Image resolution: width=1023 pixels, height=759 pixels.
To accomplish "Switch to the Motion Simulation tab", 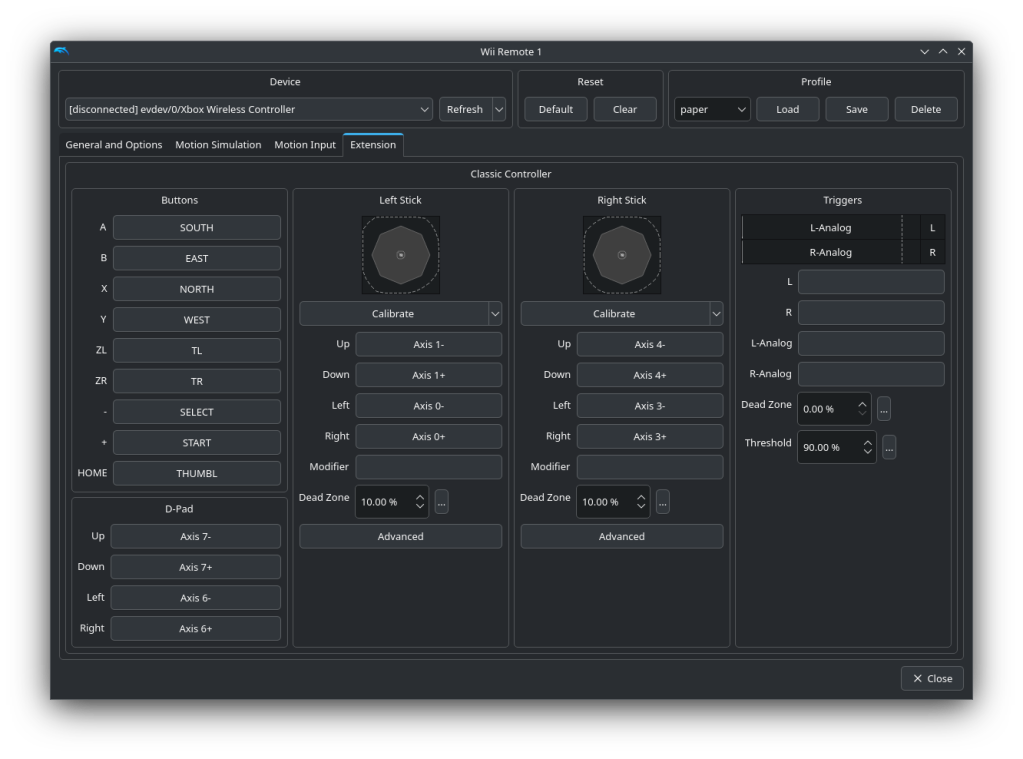I will [x=218, y=145].
